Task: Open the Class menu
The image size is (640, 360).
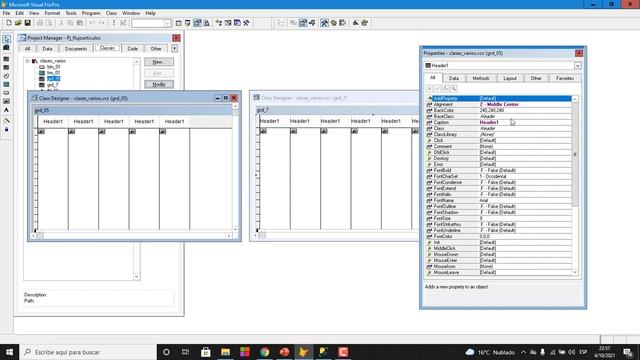Action: click(111, 13)
